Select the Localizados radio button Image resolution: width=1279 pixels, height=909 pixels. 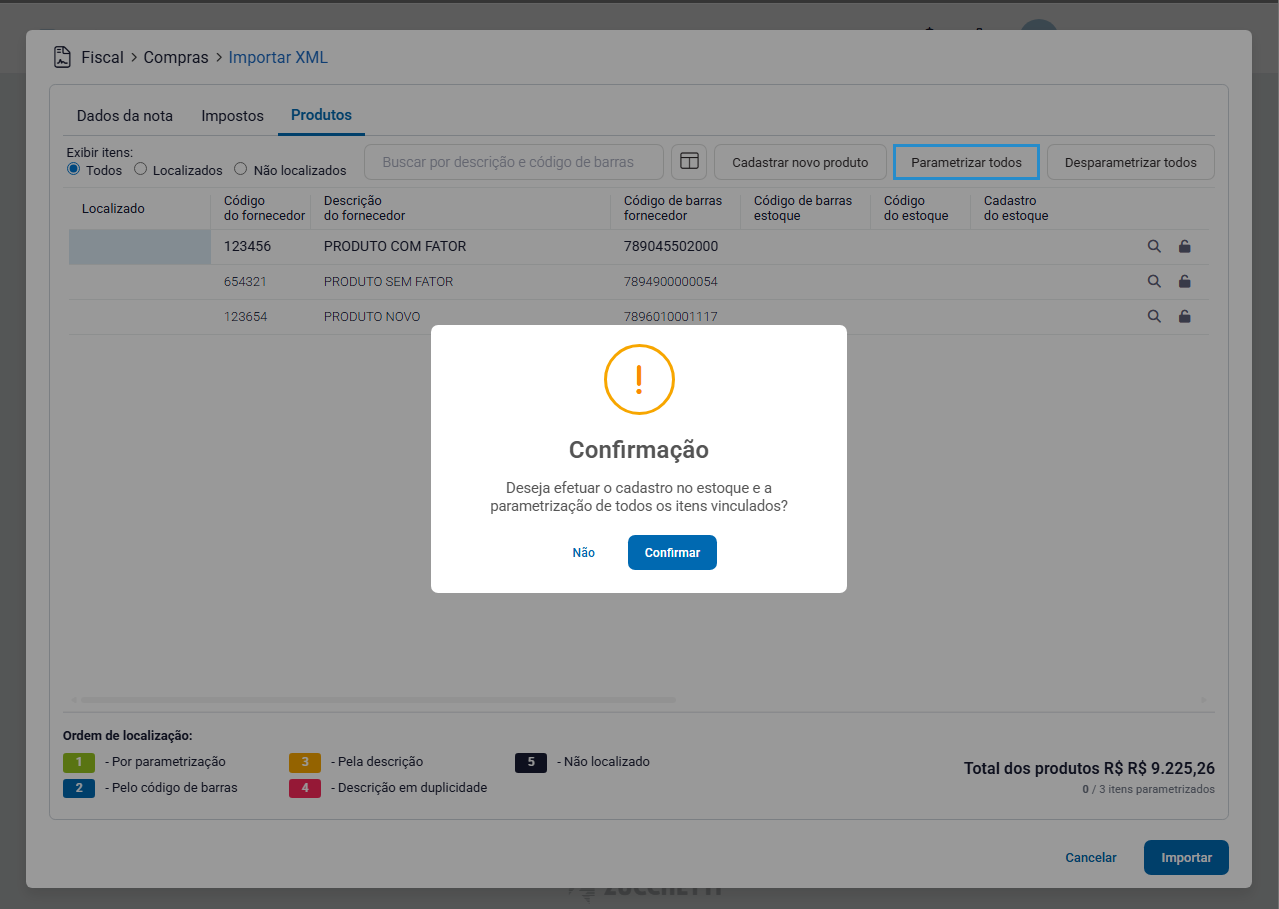click(141, 169)
